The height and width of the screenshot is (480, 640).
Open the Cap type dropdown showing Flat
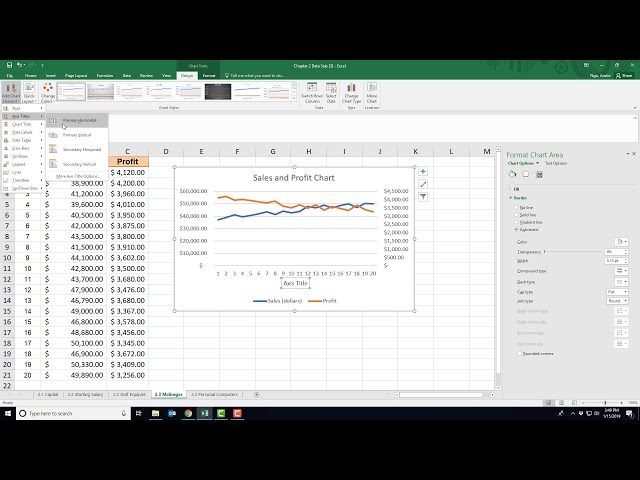pos(617,292)
